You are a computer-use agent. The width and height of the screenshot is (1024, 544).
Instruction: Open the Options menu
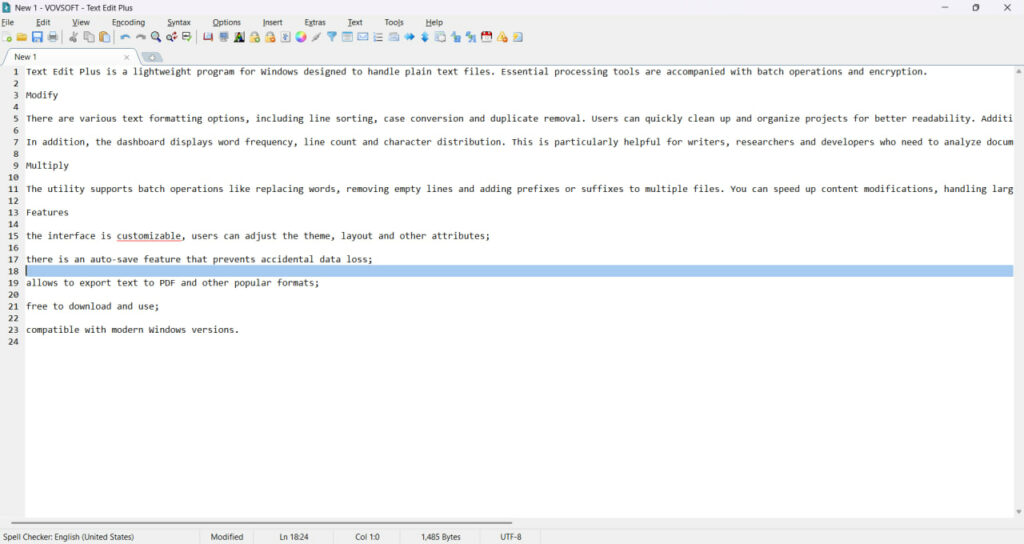pos(227,22)
